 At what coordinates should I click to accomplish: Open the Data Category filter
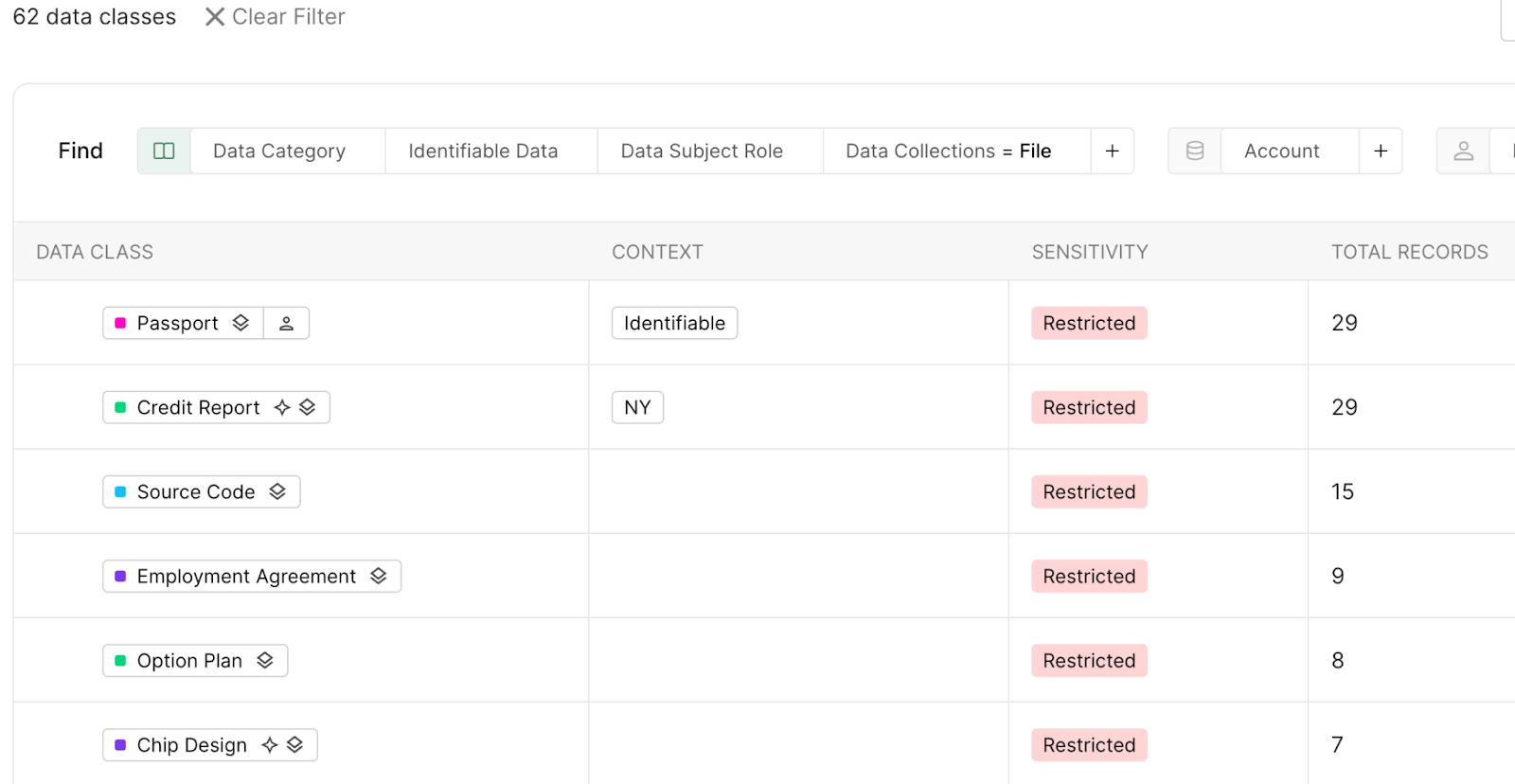279,151
